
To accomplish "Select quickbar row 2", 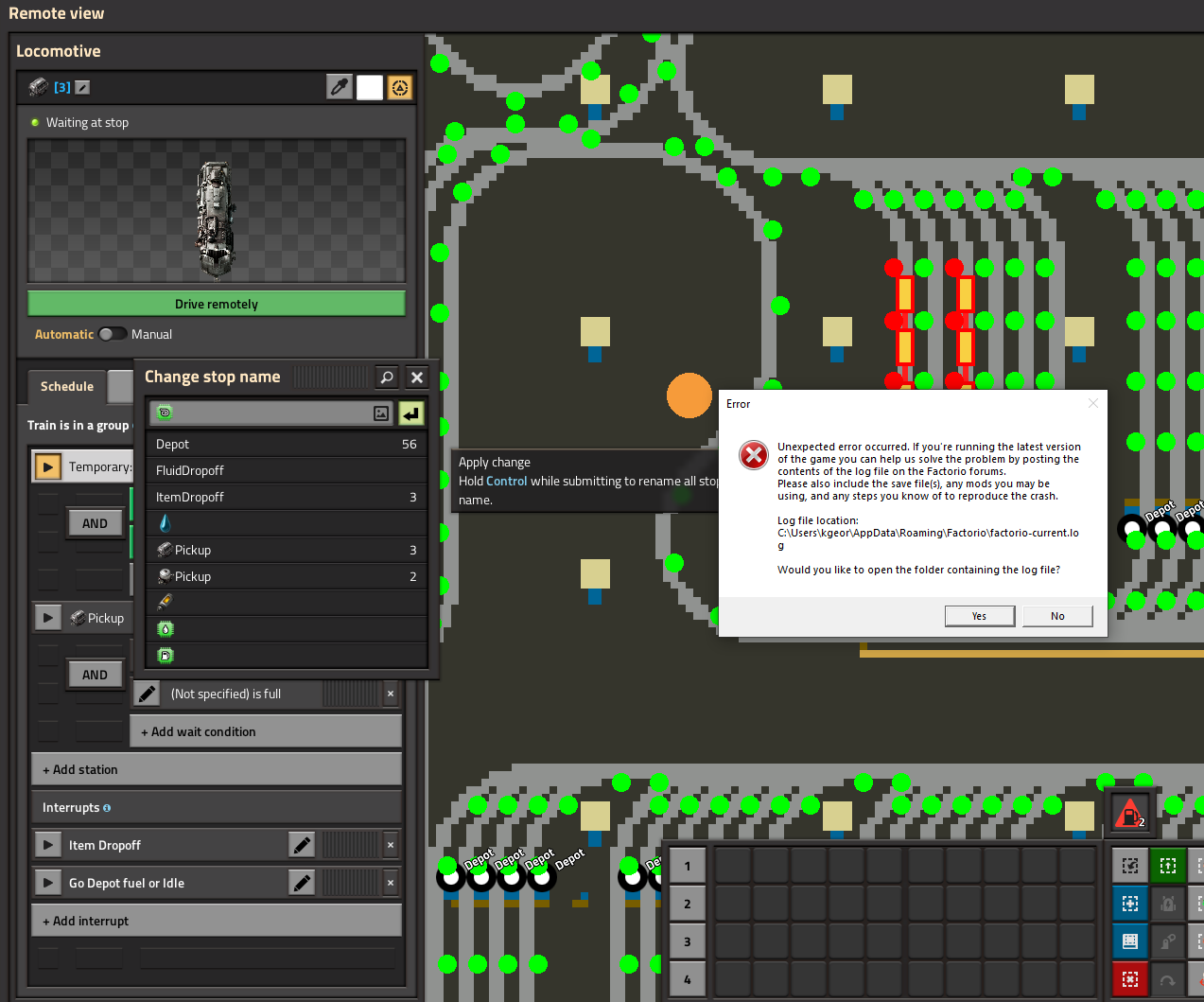I will click(688, 904).
